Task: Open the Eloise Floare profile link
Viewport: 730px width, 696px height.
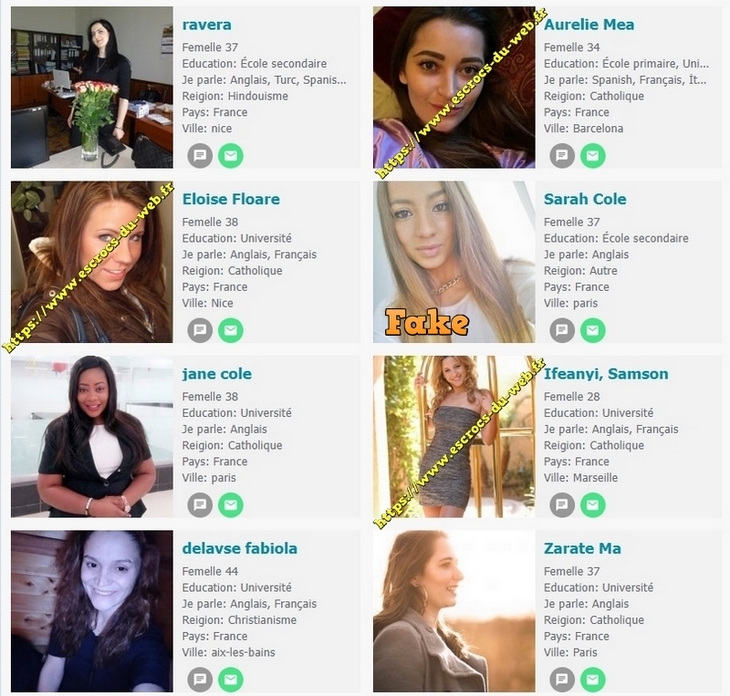Action: (x=231, y=199)
